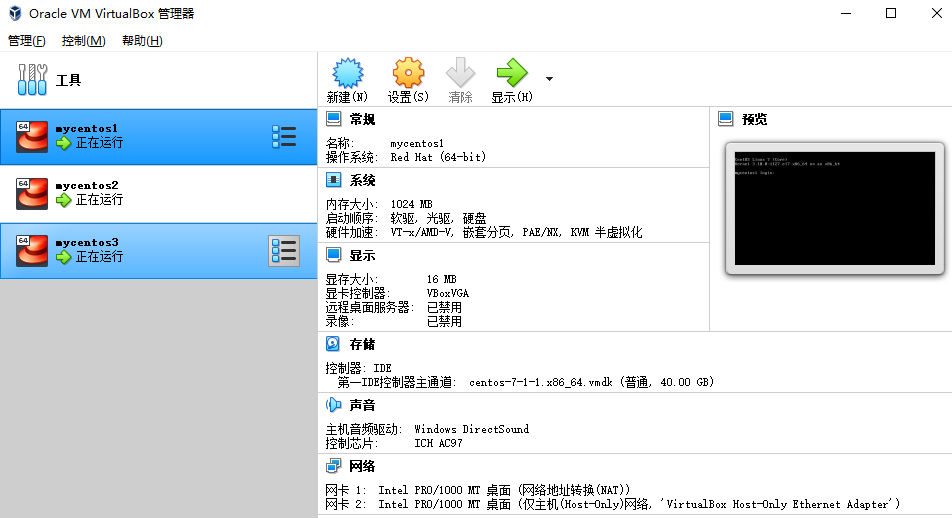Click 录像 '已禁用' value
952x518 pixels.
[x=444, y=321]
